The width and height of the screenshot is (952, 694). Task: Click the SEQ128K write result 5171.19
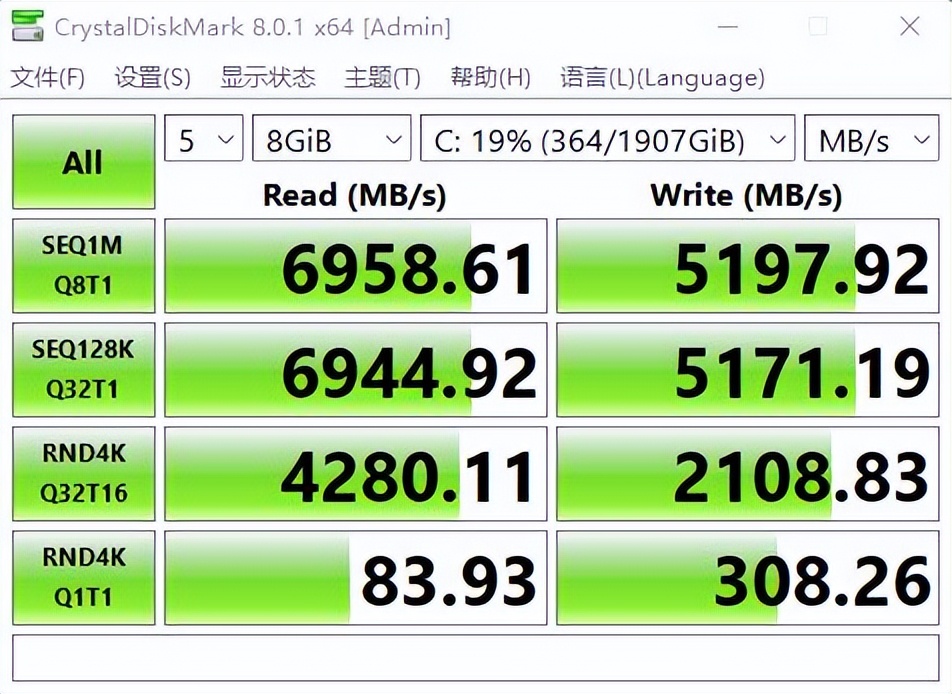pos(748,370)
